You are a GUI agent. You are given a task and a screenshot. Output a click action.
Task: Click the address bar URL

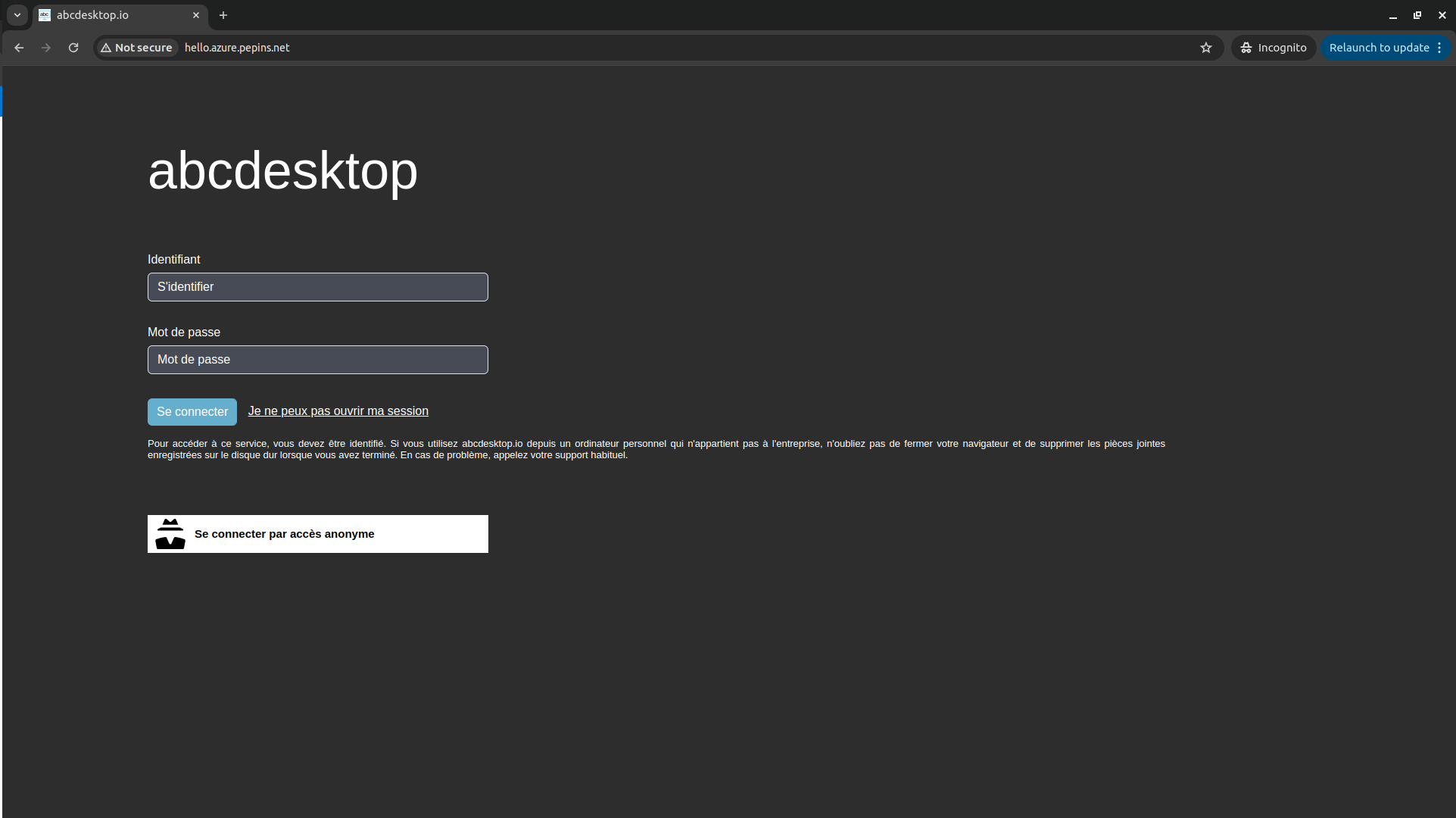(236, 47)
